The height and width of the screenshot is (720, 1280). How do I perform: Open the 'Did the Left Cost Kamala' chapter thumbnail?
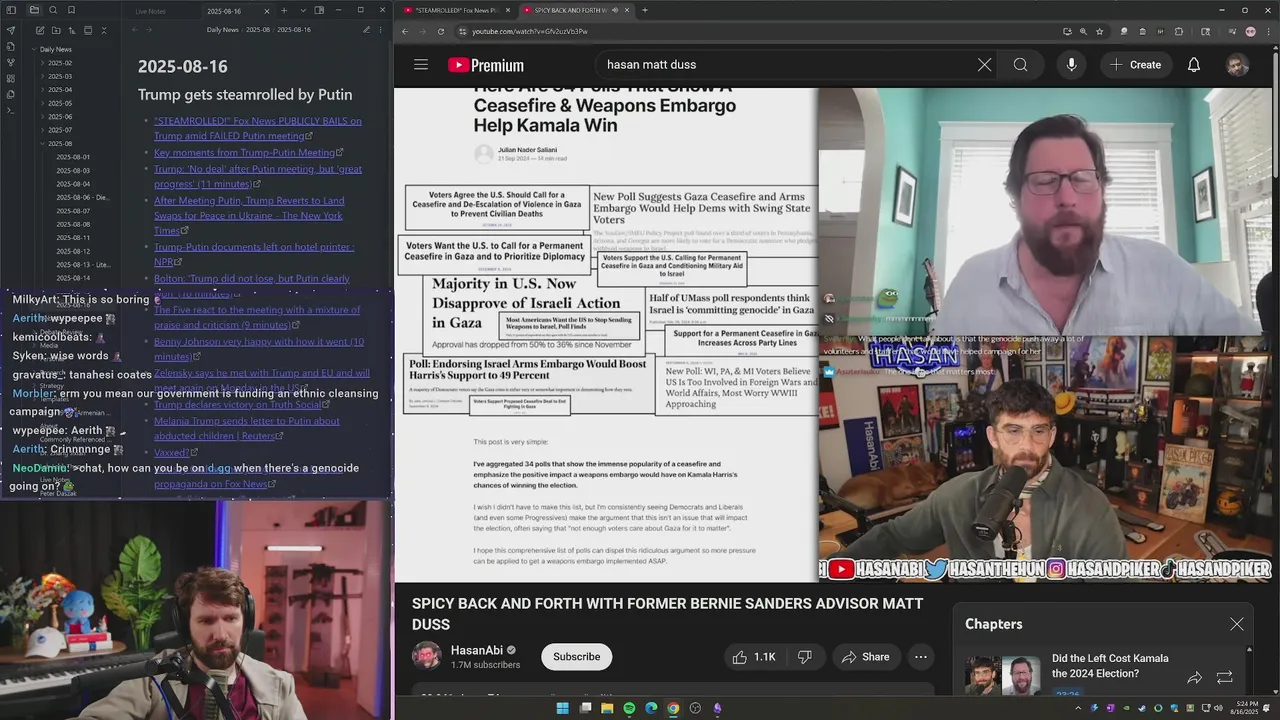click(1003, 676)
